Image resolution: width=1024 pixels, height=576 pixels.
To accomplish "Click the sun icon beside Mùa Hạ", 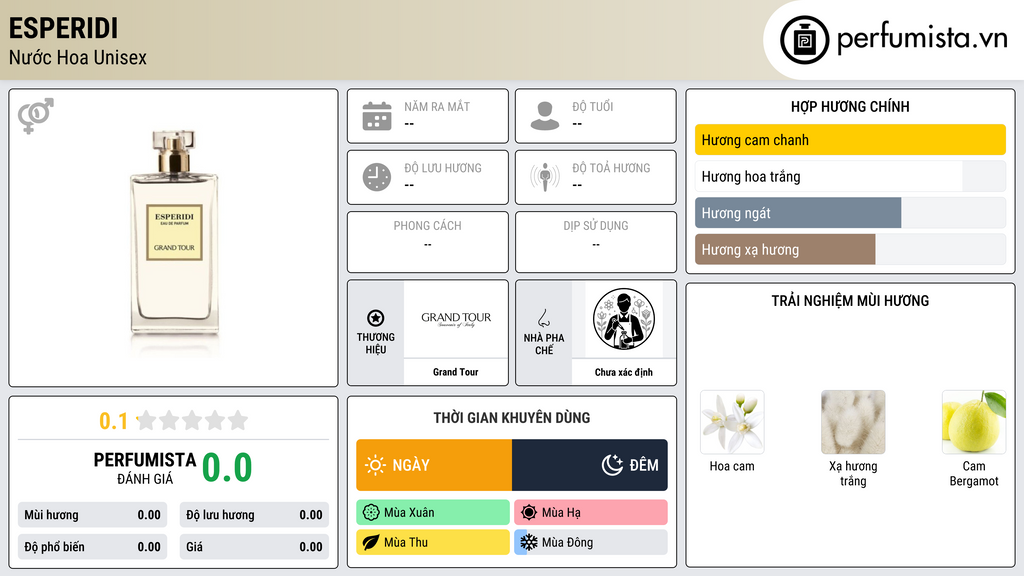I will click(x=529, y=513).
